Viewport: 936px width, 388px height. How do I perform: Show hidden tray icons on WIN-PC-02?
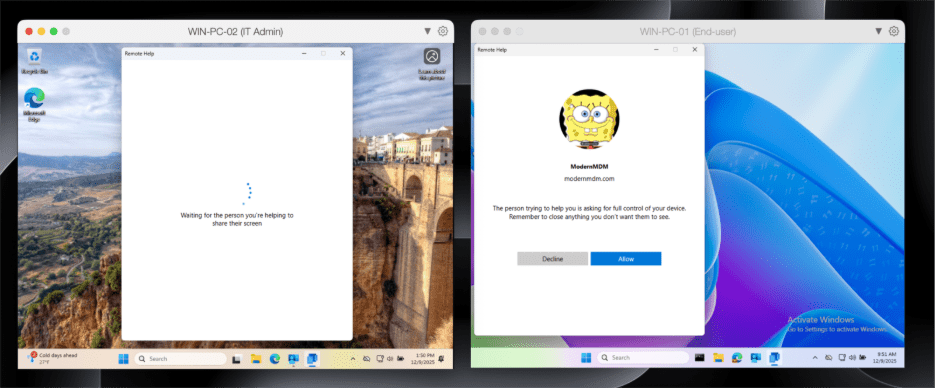(352, 359)
